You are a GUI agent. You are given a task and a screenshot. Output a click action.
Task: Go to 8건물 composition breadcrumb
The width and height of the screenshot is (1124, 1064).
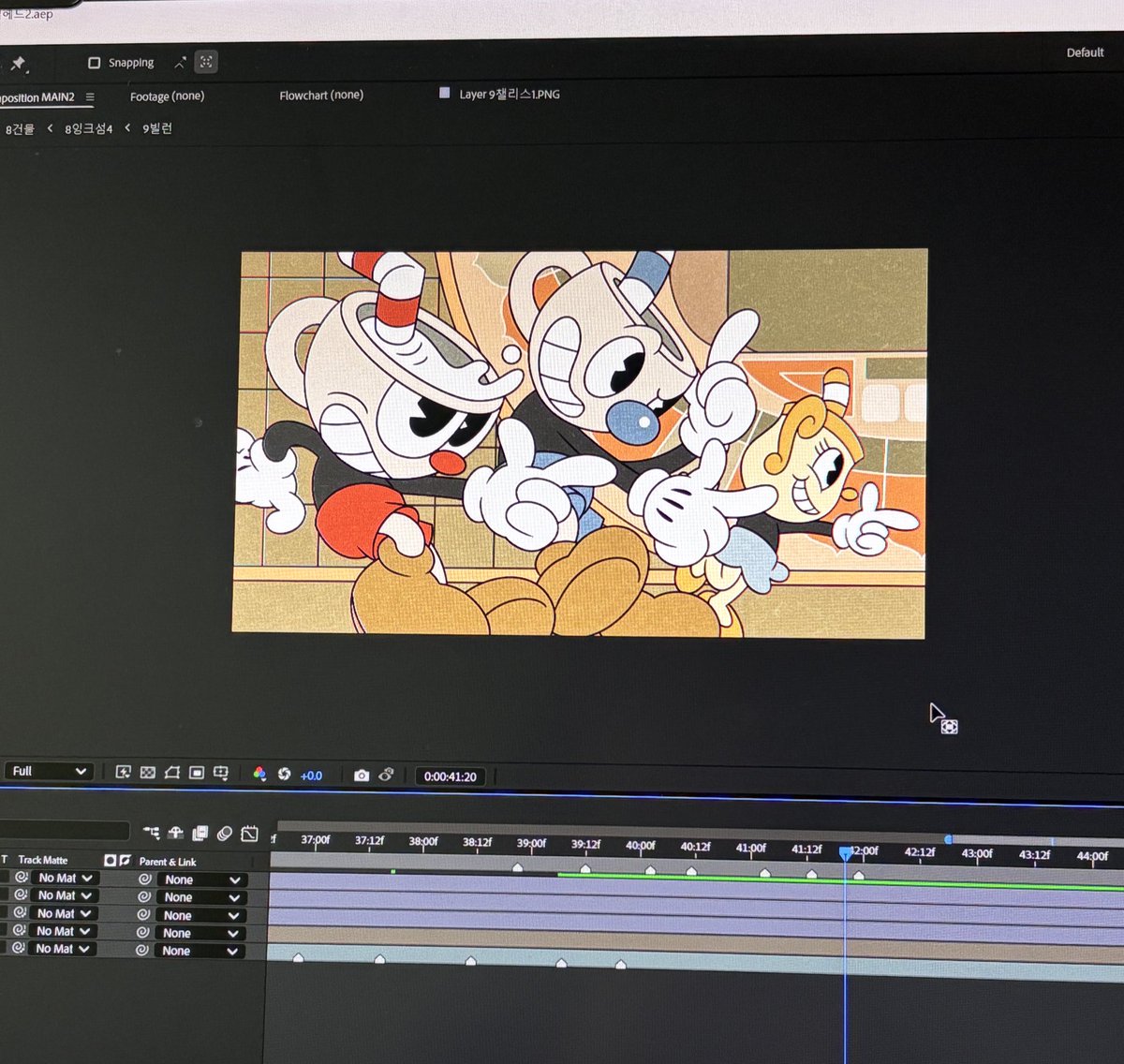tap(20, 129)
